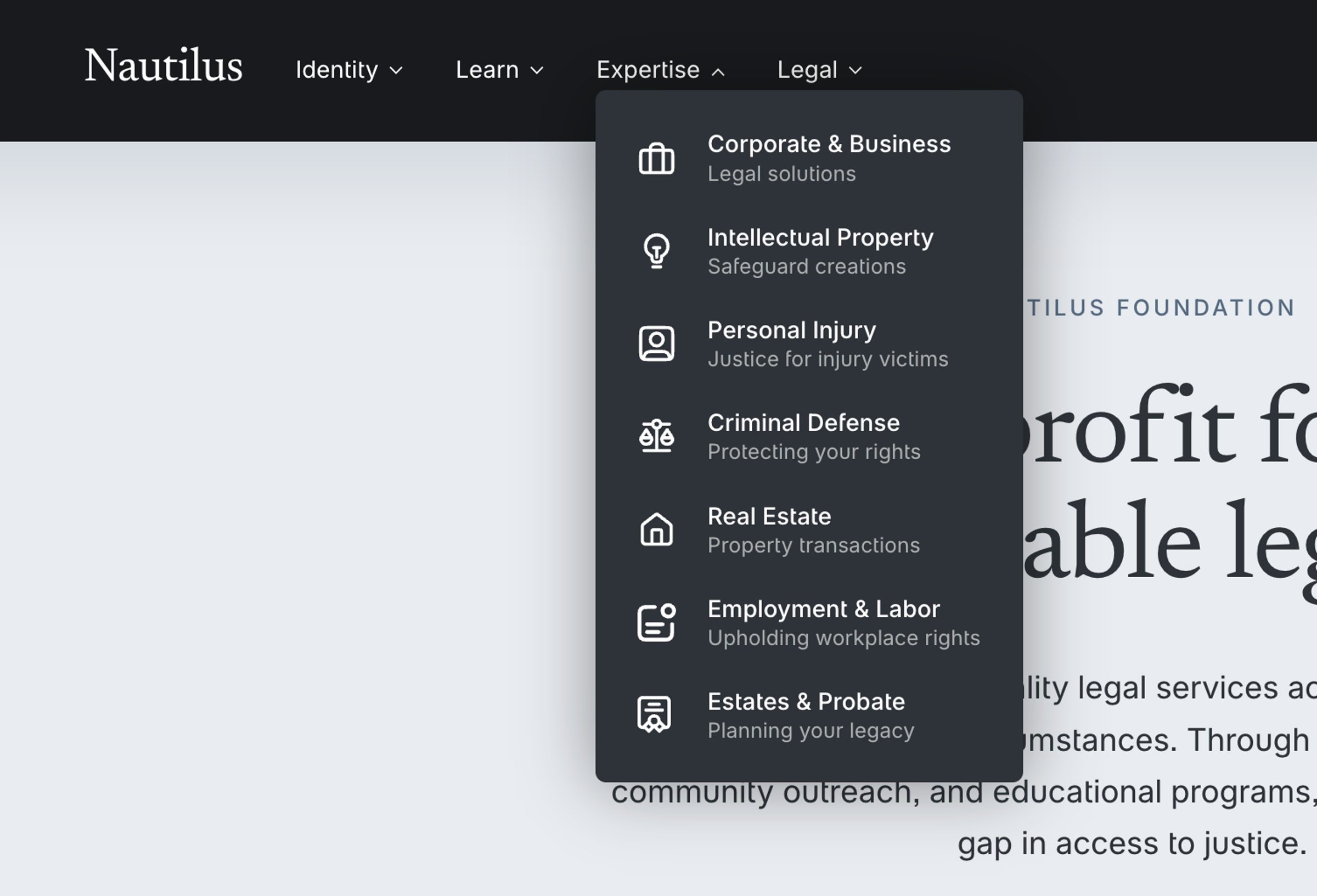Click the Nautilus logo
1317x896 pixels.
coord(164,66)
